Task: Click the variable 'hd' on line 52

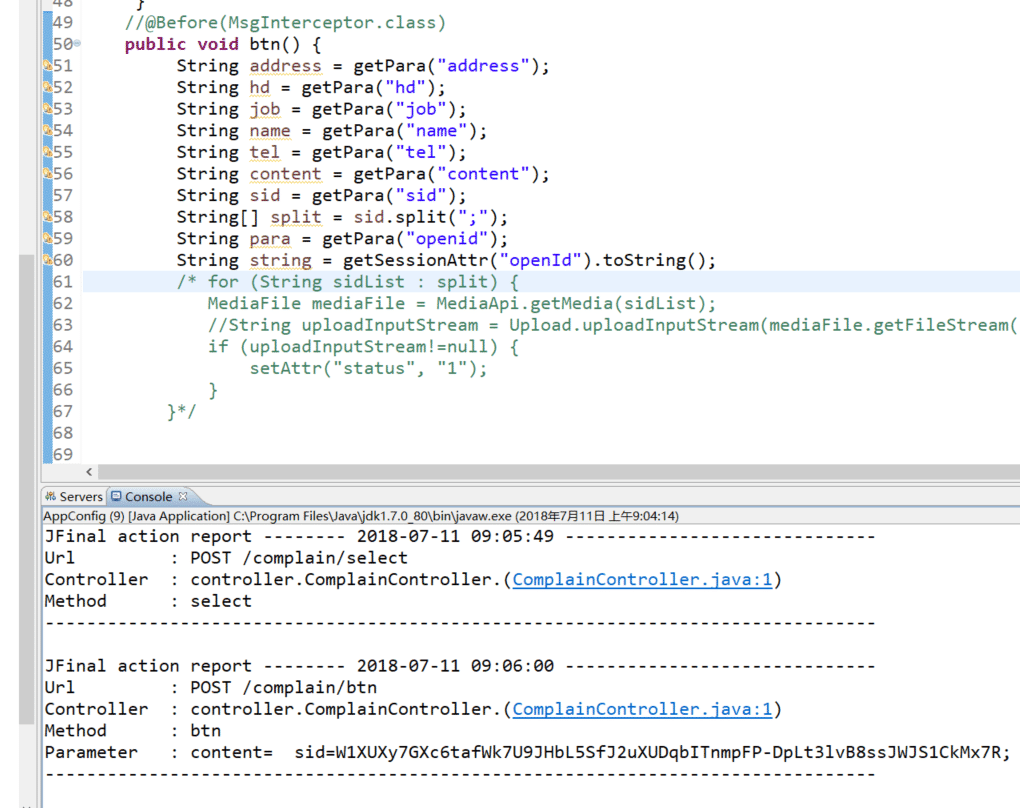Action: point(260,87)
